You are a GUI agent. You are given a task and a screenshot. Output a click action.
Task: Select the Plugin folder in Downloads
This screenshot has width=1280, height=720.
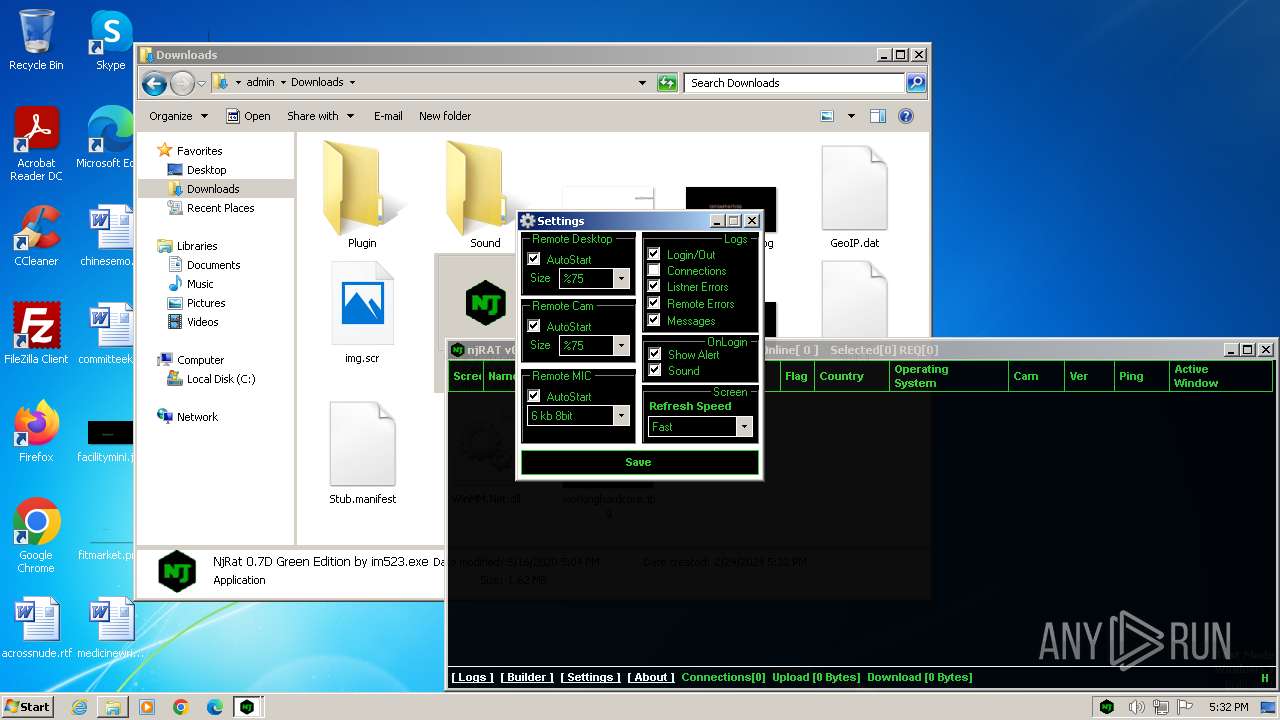[361, 195]
